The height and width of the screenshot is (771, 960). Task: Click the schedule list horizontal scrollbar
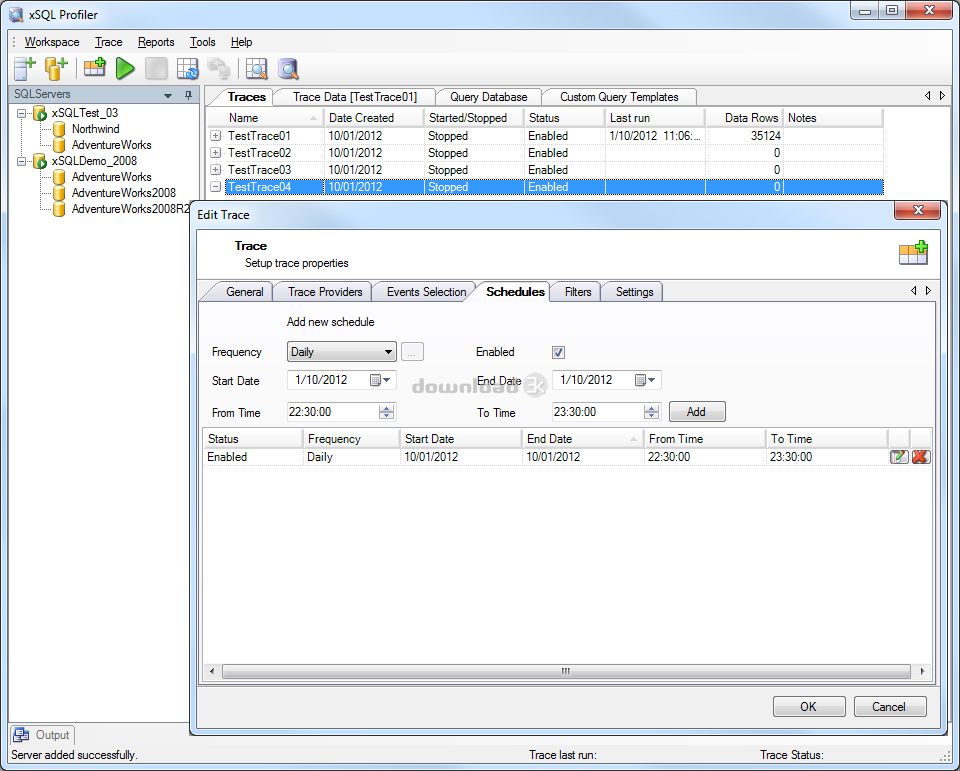click(566, 671)
